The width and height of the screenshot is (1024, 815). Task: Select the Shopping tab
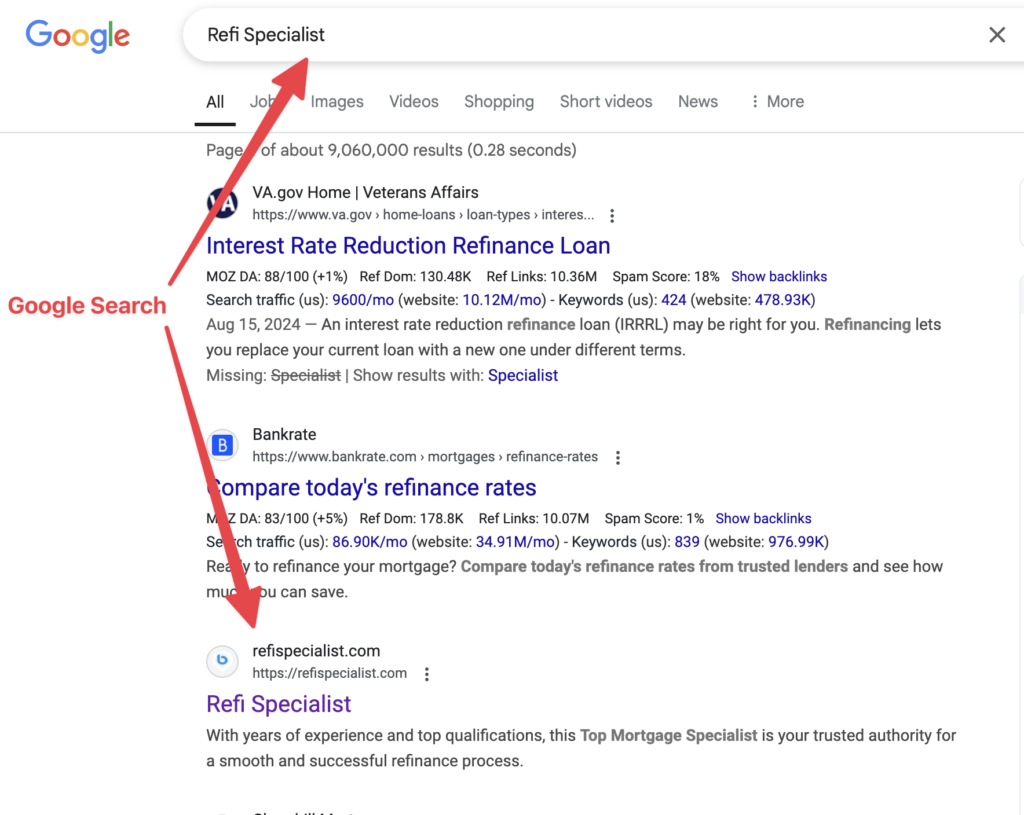tap(499, 101)
